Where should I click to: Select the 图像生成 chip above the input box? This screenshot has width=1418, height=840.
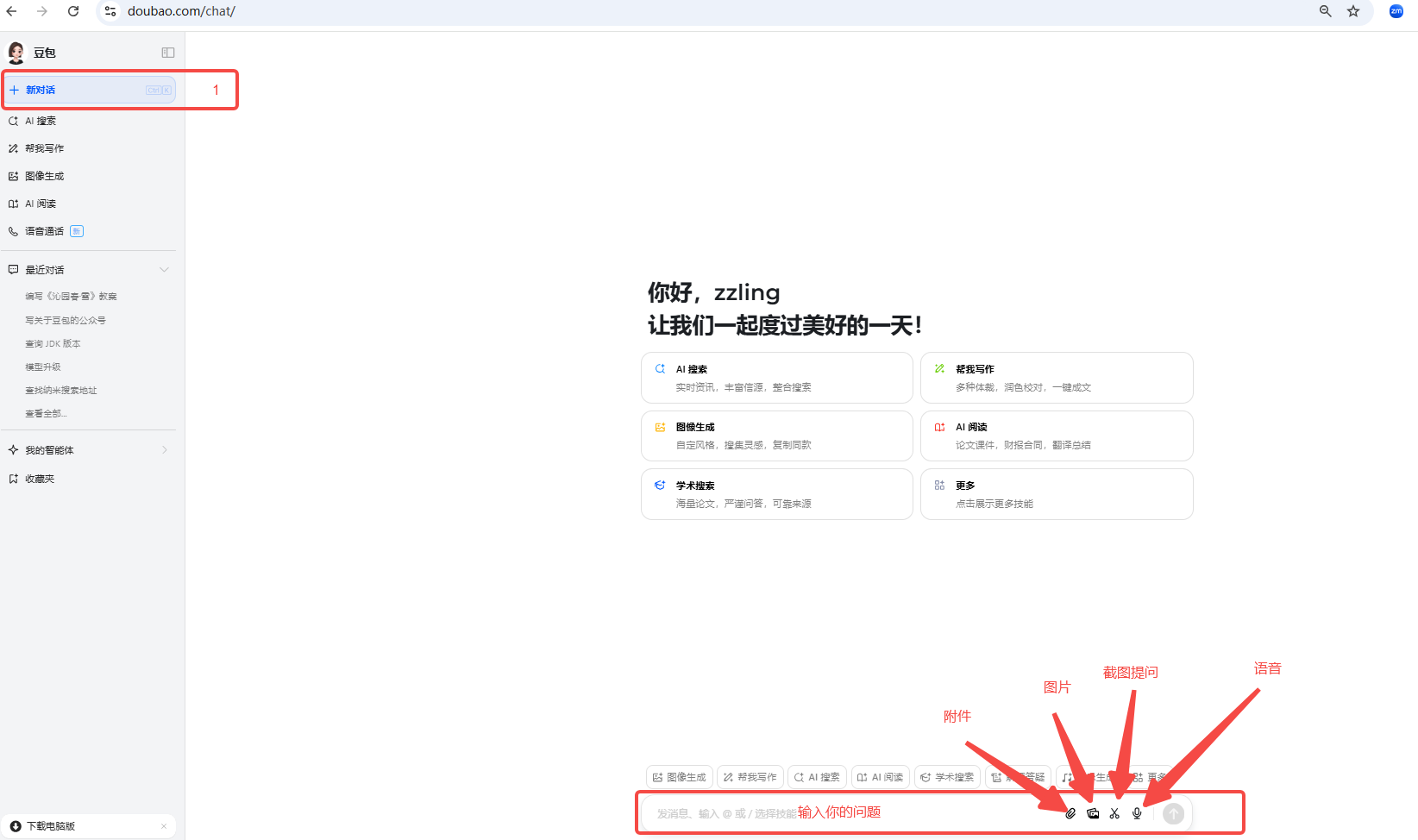pyautogui.click(x=680, y=777)
